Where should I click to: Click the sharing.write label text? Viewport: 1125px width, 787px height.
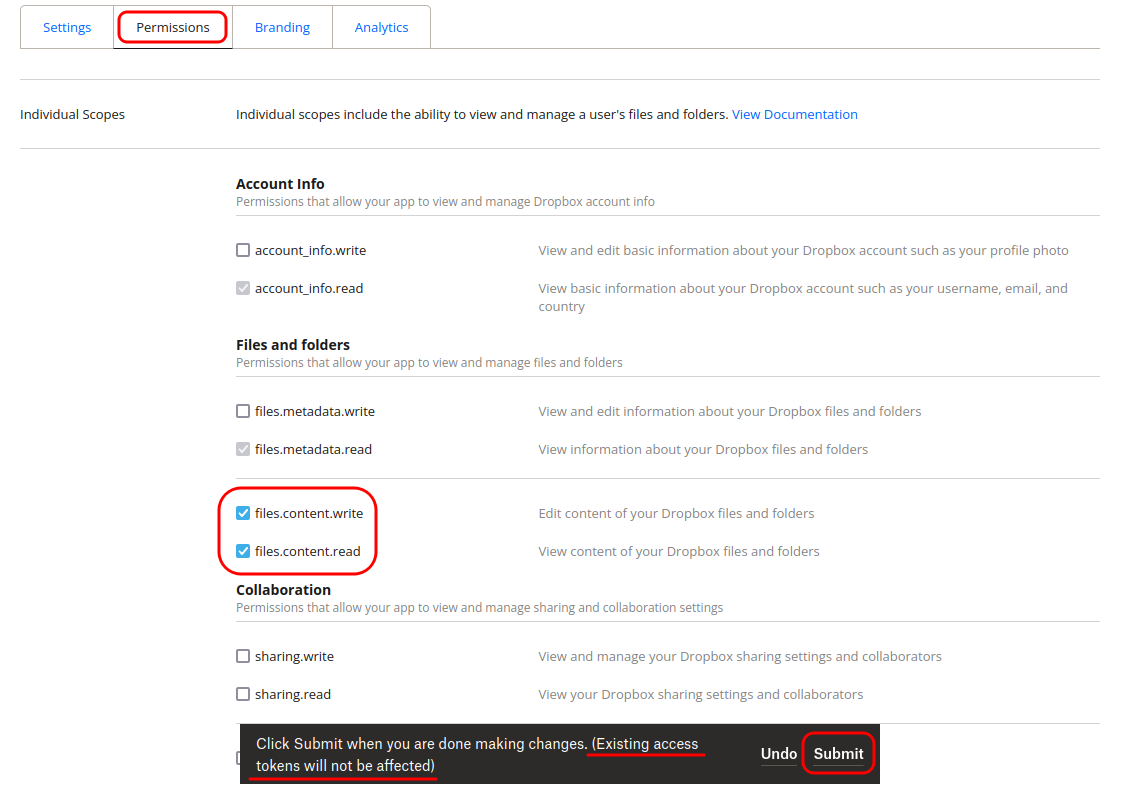tap(294, 656)
